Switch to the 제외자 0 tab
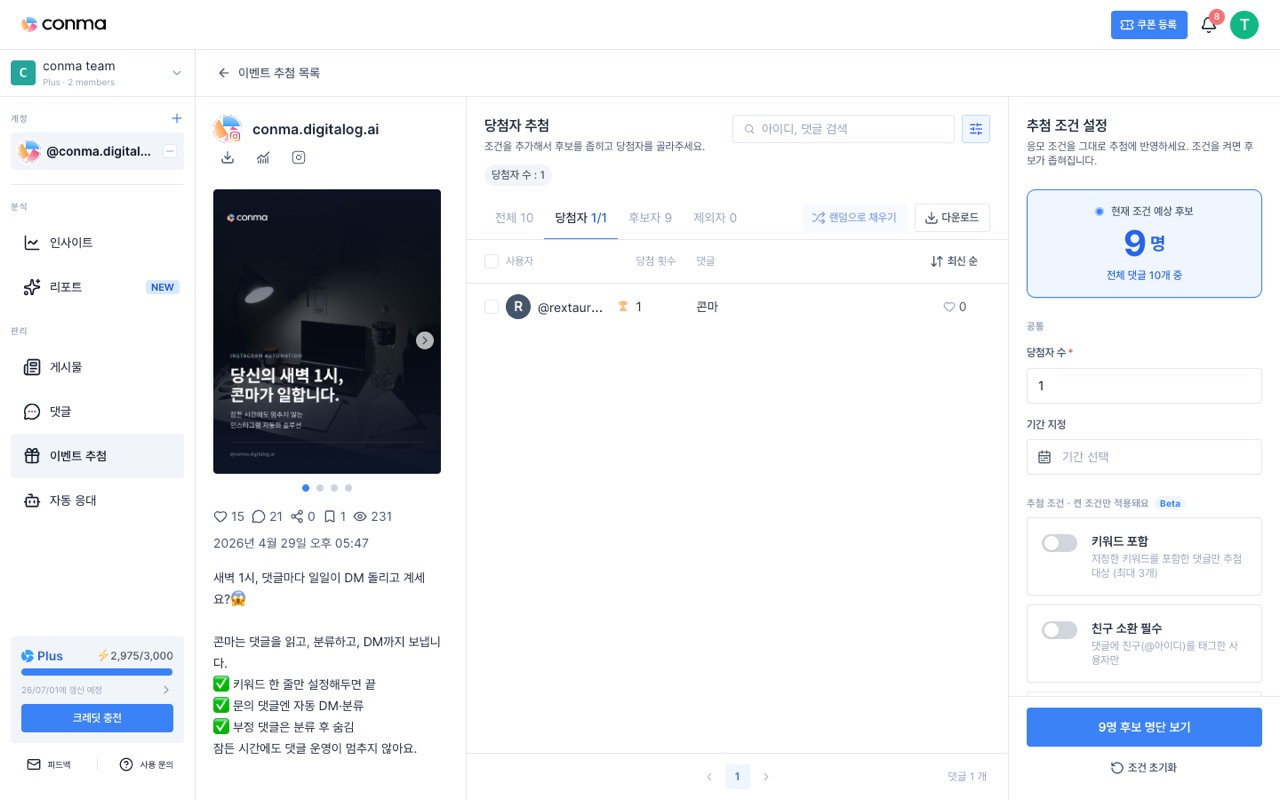Image resolution: width=1280 pixels, height=800 pixels. (715, 217)
